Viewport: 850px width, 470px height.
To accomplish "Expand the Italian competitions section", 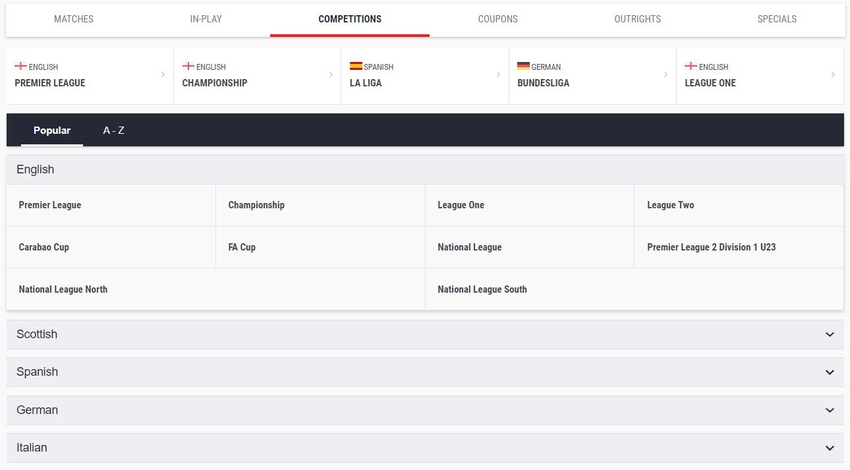I will pos(425,448).
